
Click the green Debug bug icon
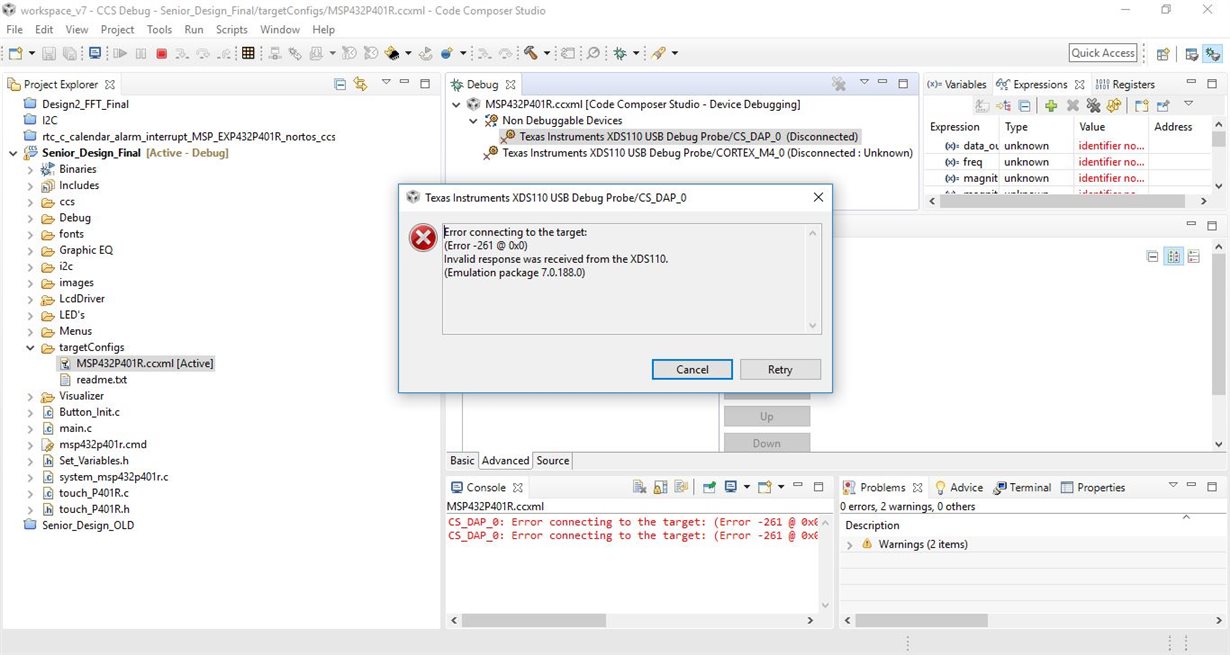620,53
